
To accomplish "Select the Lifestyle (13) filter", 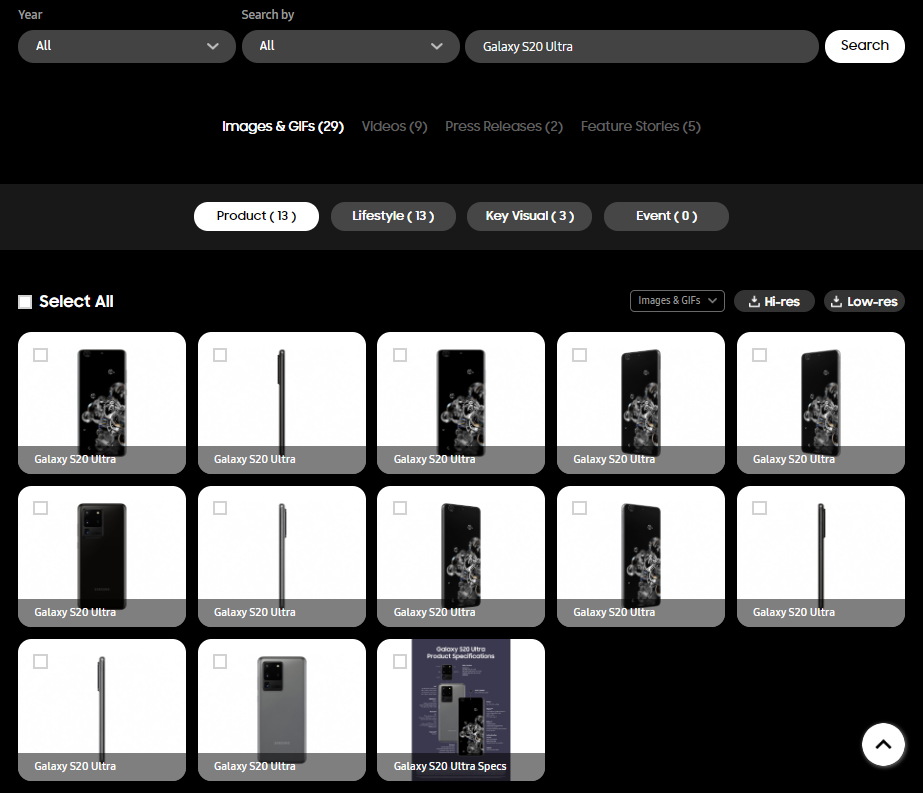I will pyautogui.click(x=393, y=216).
